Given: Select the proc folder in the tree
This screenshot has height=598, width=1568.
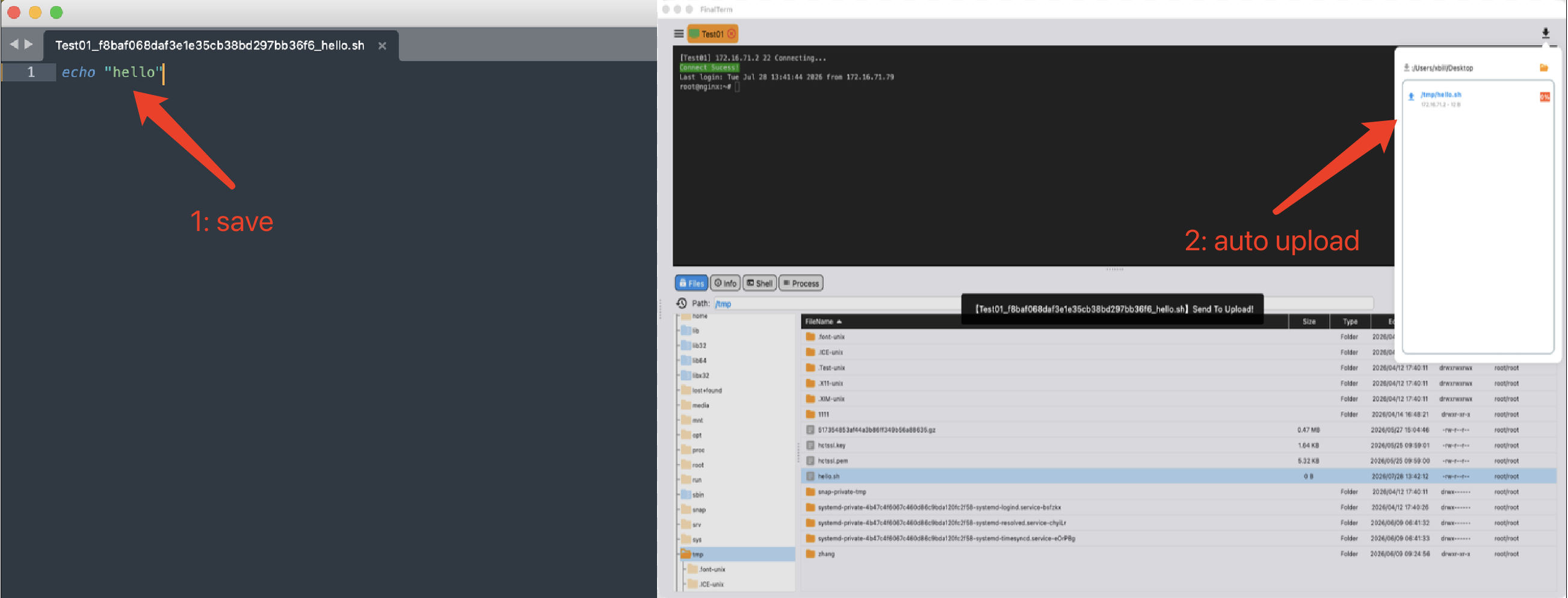Looking at the screenshot, I should click(693, 451).
